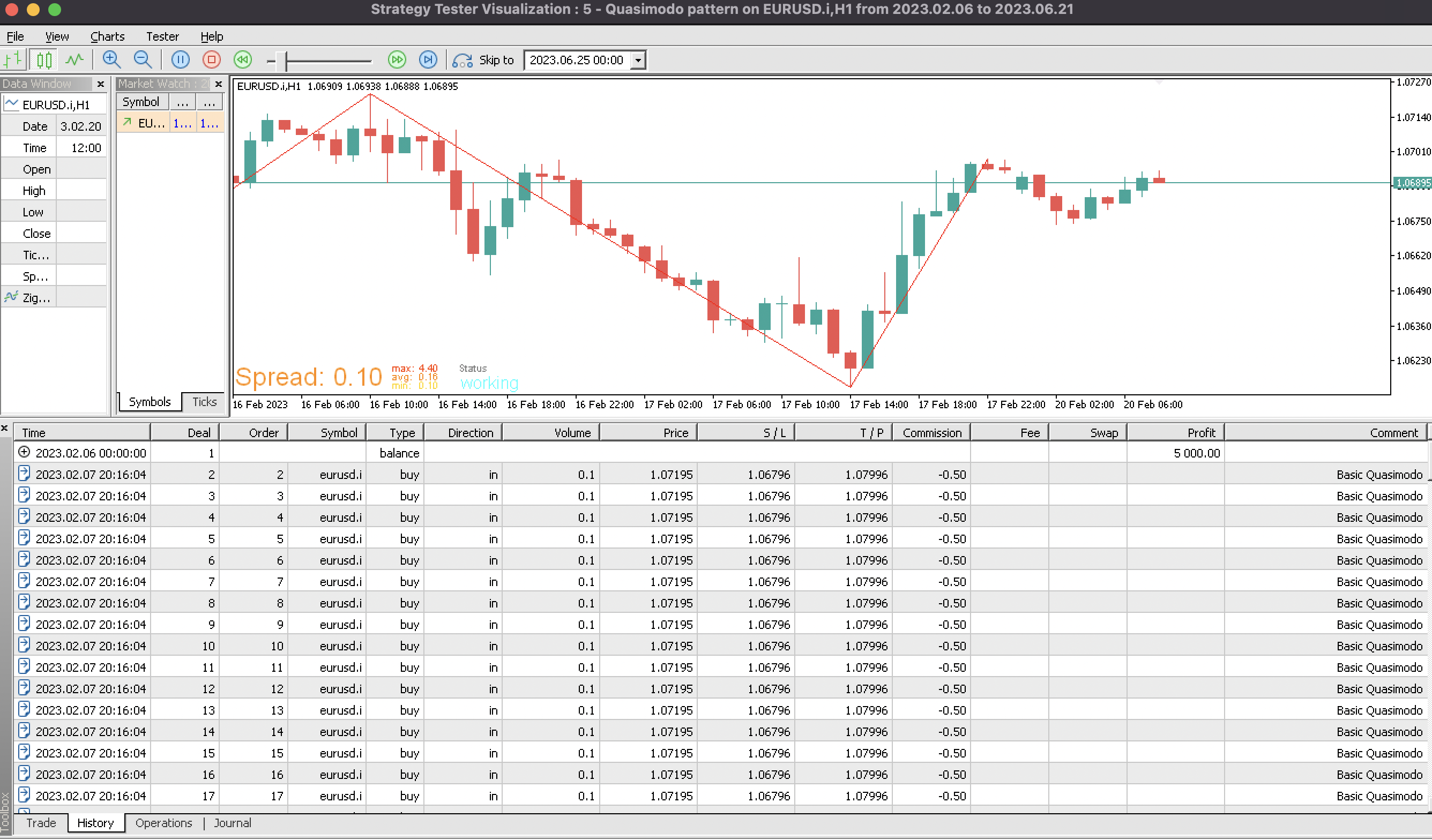Image resolution: width=1432 pixels, height=840 pixels.
Task: Click the S / L column header
Action: tap(745, 433)
